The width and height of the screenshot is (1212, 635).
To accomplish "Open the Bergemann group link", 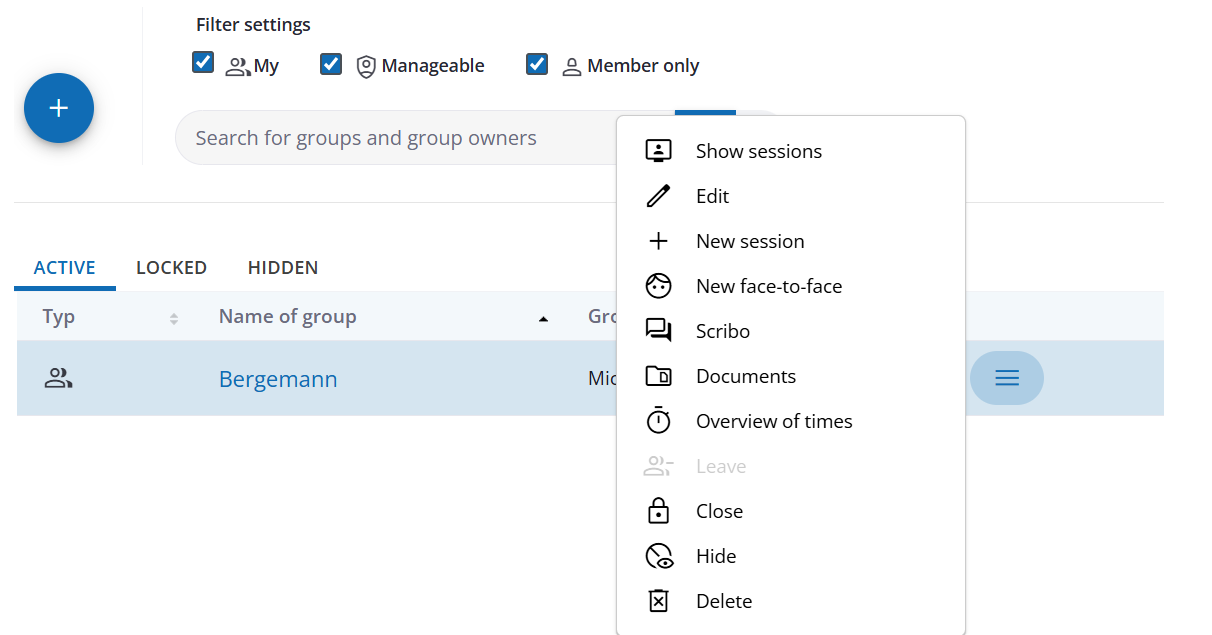I will click(x=278, y=378).
